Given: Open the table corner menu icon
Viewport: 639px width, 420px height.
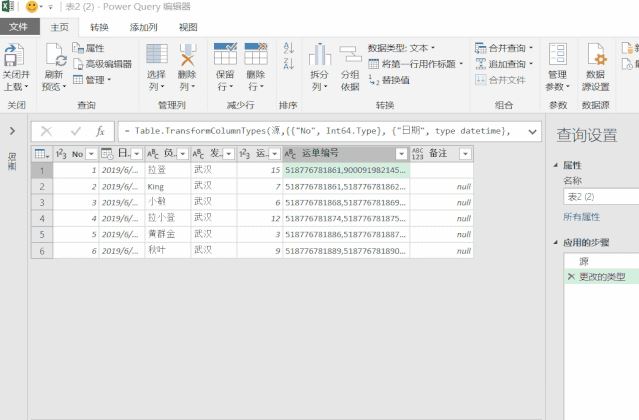Looking at the screenshot, I should [42, 154].
